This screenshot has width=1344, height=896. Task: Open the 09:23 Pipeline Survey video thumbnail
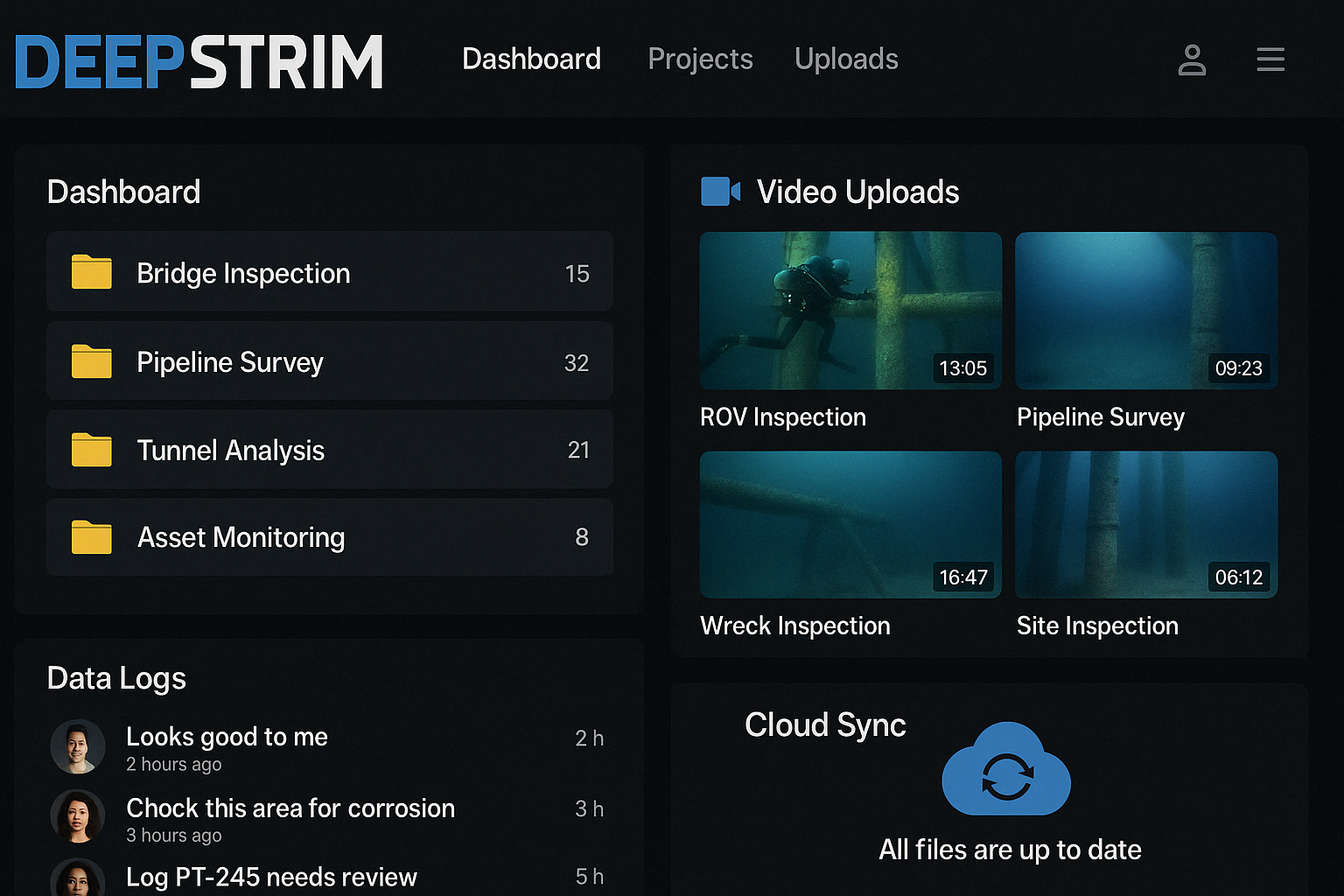(x=1146, y=311)
